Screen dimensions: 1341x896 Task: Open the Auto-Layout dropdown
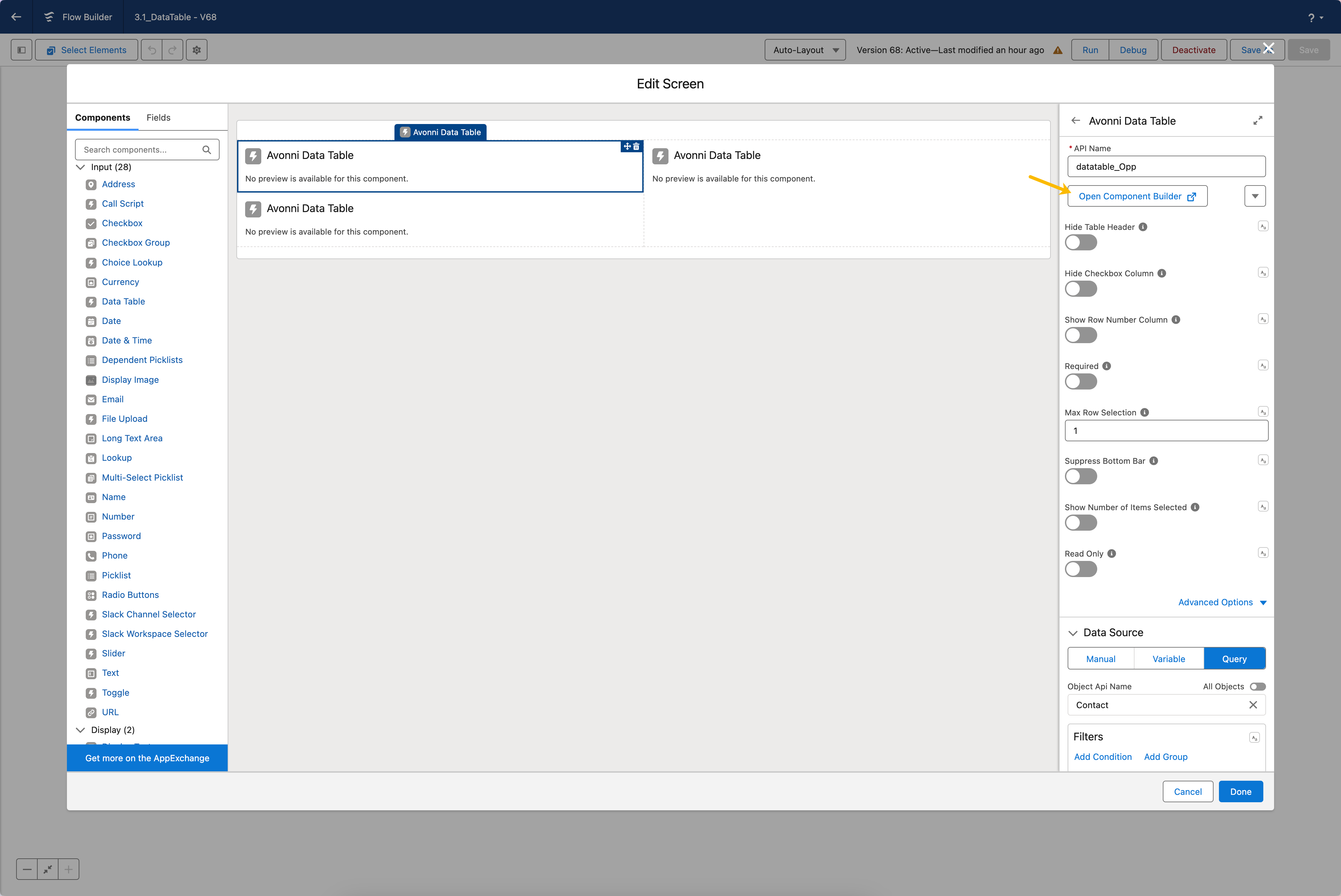pyautogui.click(x=805, y=50)
